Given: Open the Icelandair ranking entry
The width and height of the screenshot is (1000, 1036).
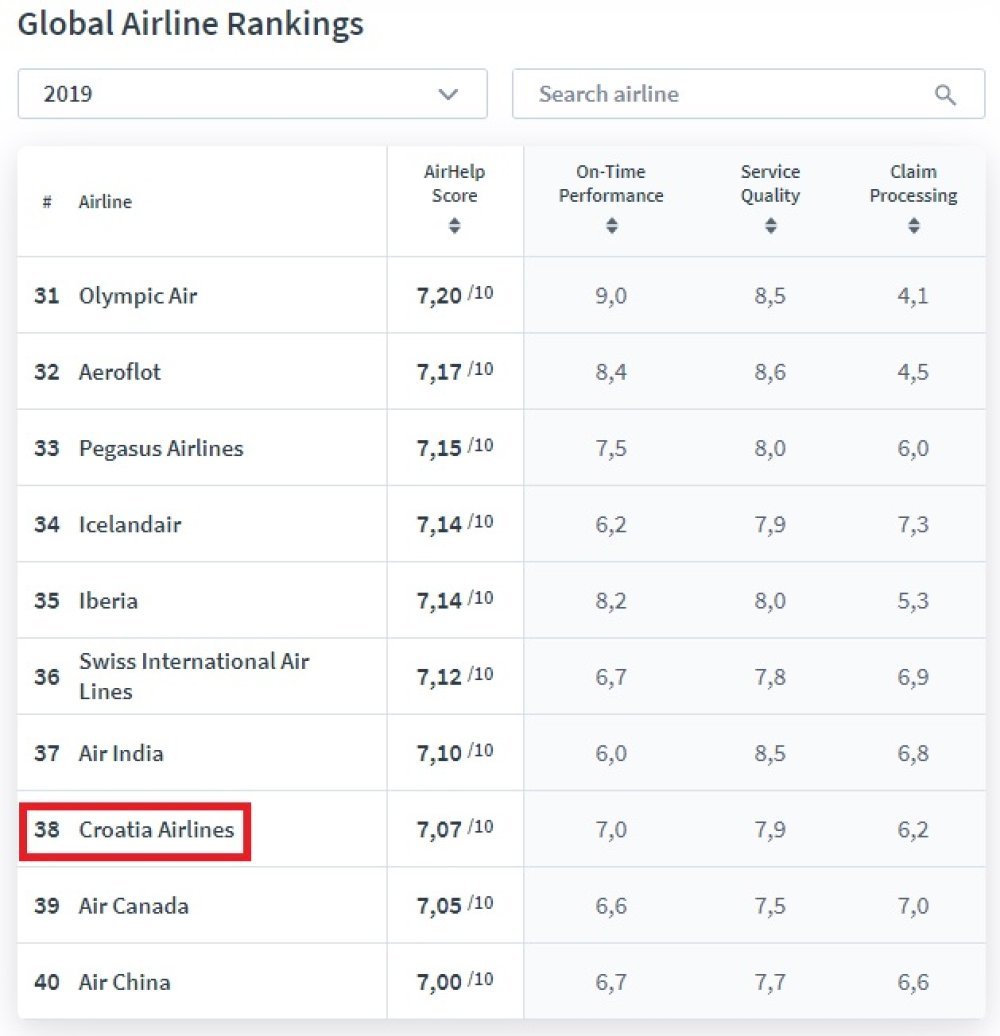Looking at the screenshot, I should tap(130, 524).
